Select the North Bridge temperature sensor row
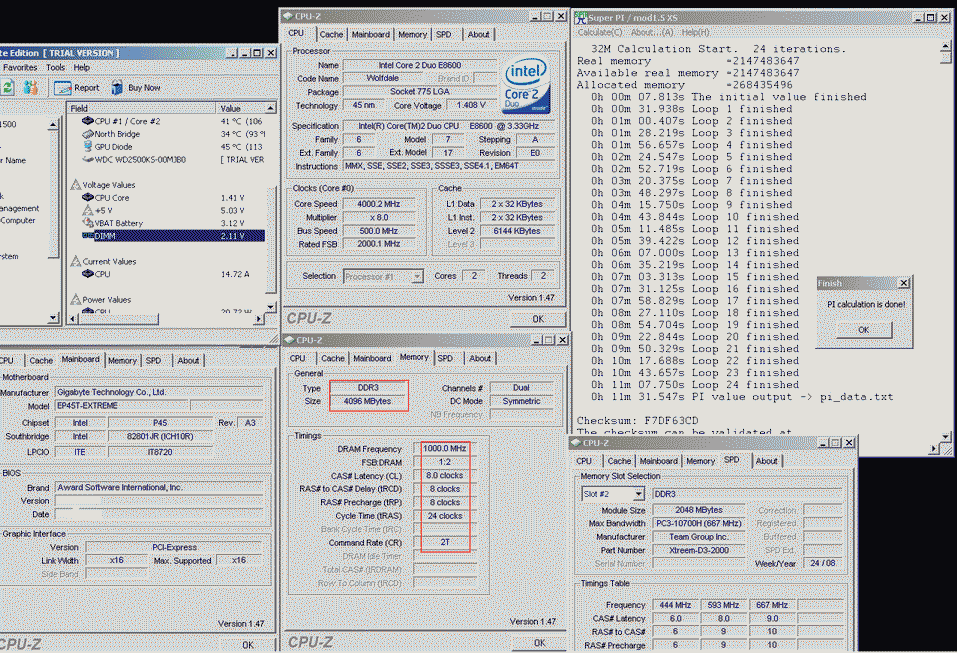 click(x=117, y=134)
